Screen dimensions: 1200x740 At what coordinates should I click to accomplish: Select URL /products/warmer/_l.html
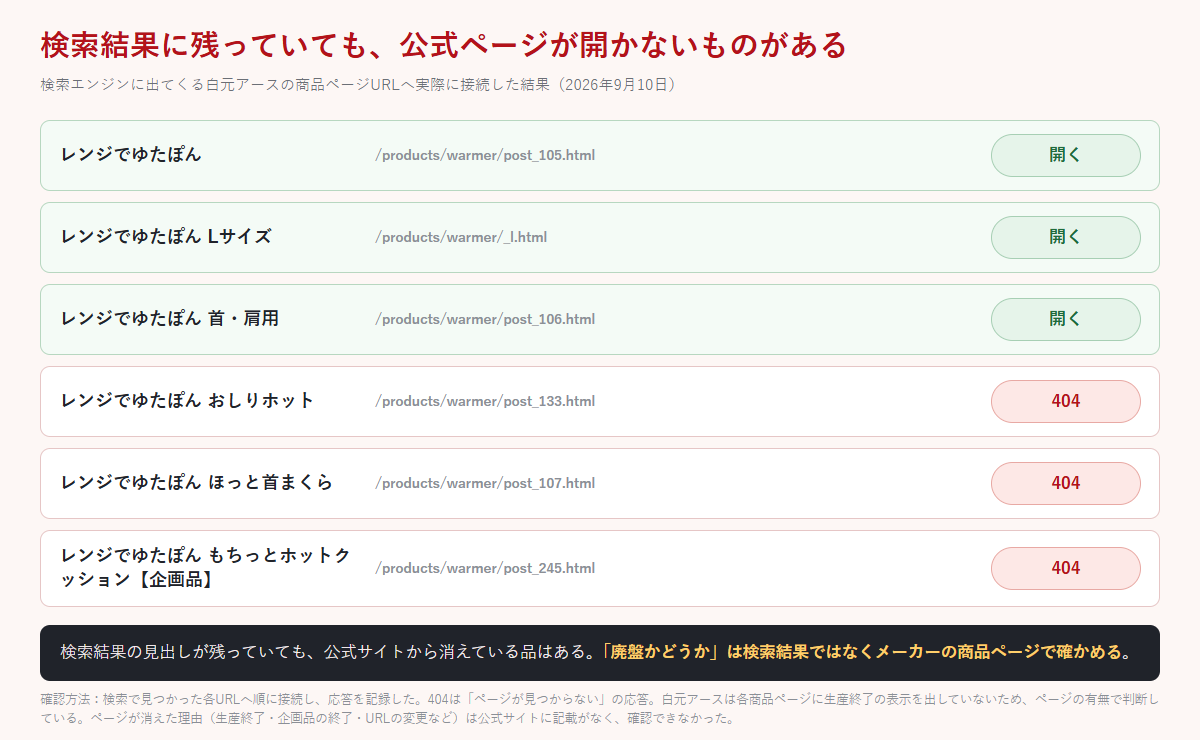click(x=461, y=237)
